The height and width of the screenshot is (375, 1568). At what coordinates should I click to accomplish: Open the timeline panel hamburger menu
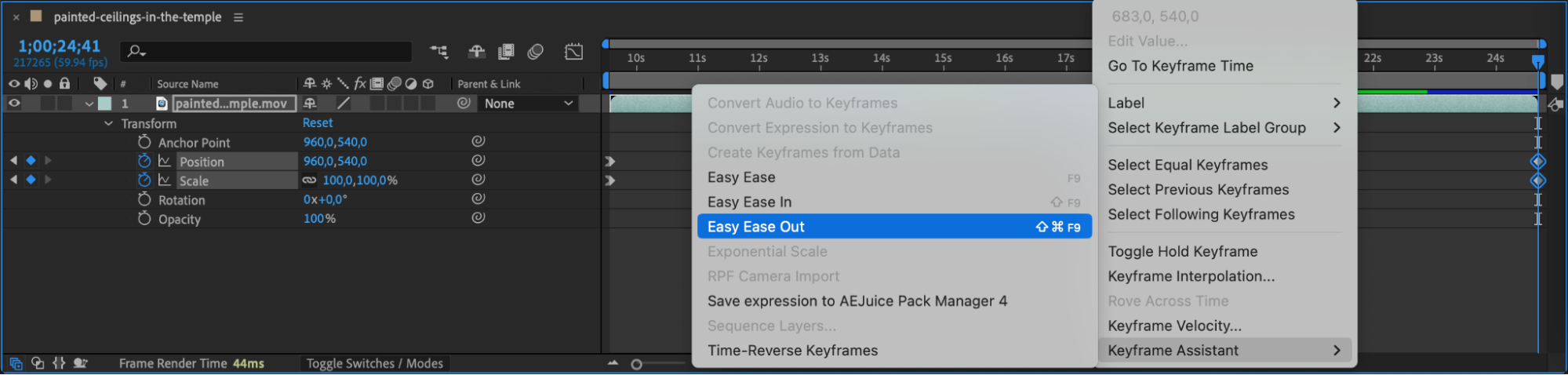pos(238,17)
